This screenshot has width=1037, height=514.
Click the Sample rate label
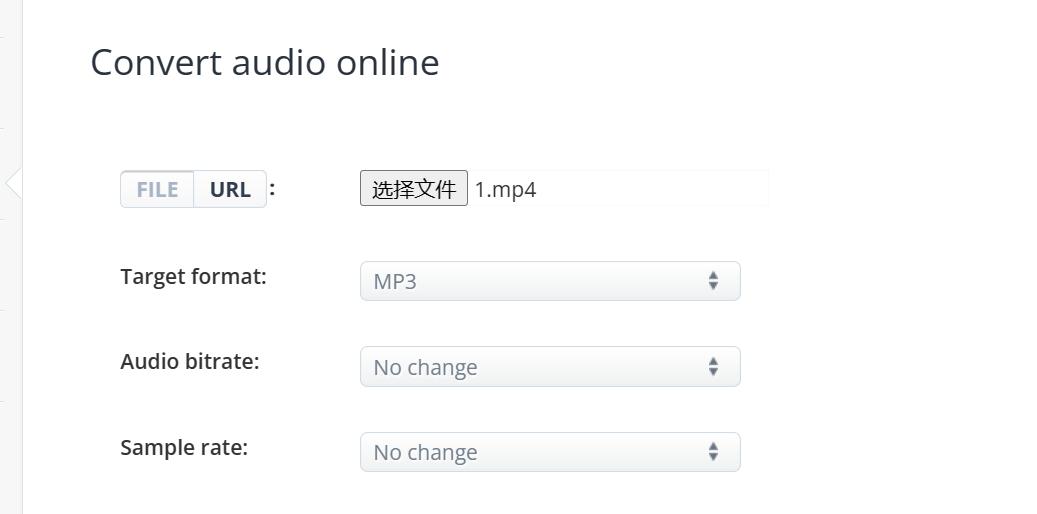pos(184,447)
